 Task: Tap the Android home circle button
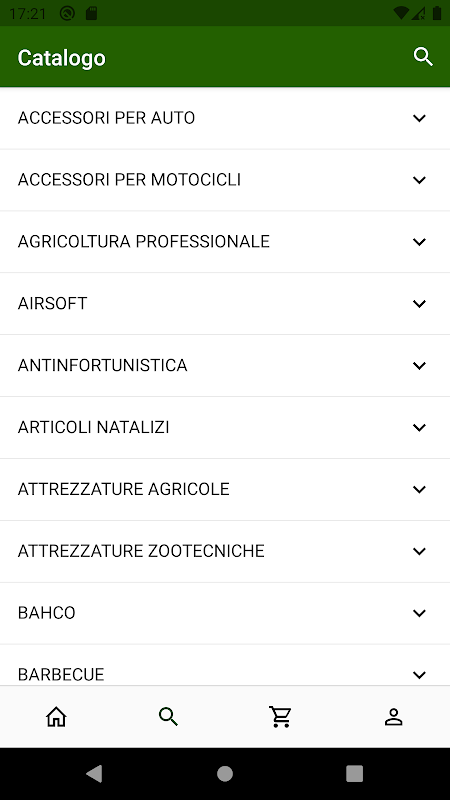click(x=225, y=774)
